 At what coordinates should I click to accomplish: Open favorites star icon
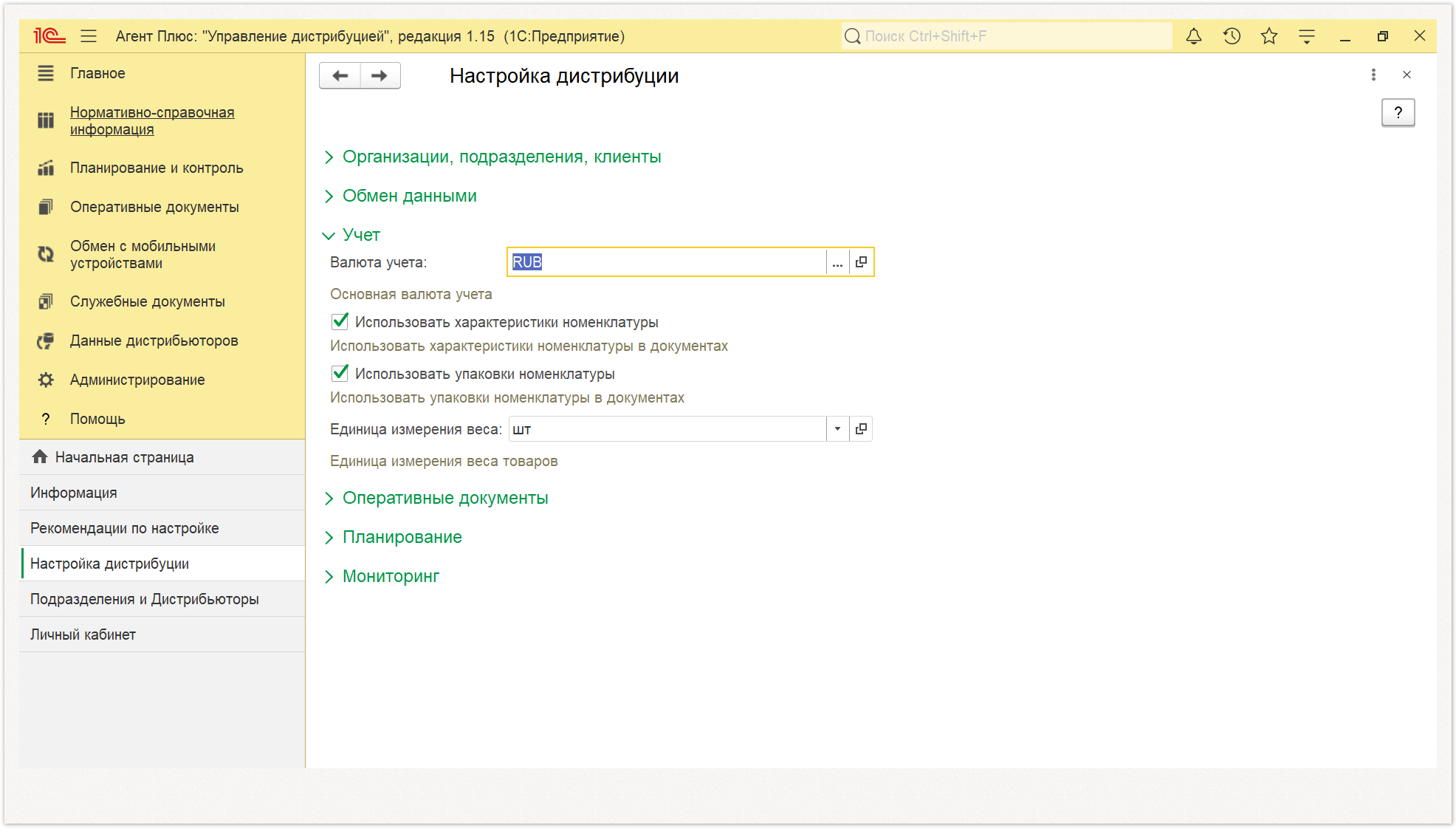coord(1269,35)
